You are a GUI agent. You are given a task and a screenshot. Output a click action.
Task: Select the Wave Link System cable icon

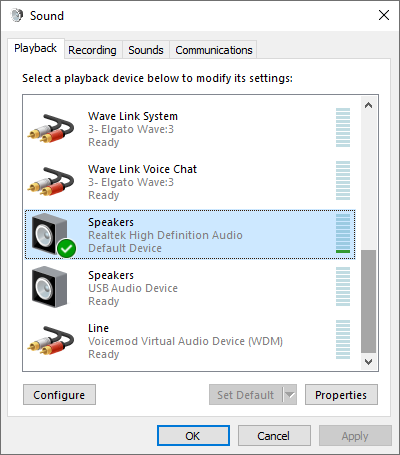(51, 129)
